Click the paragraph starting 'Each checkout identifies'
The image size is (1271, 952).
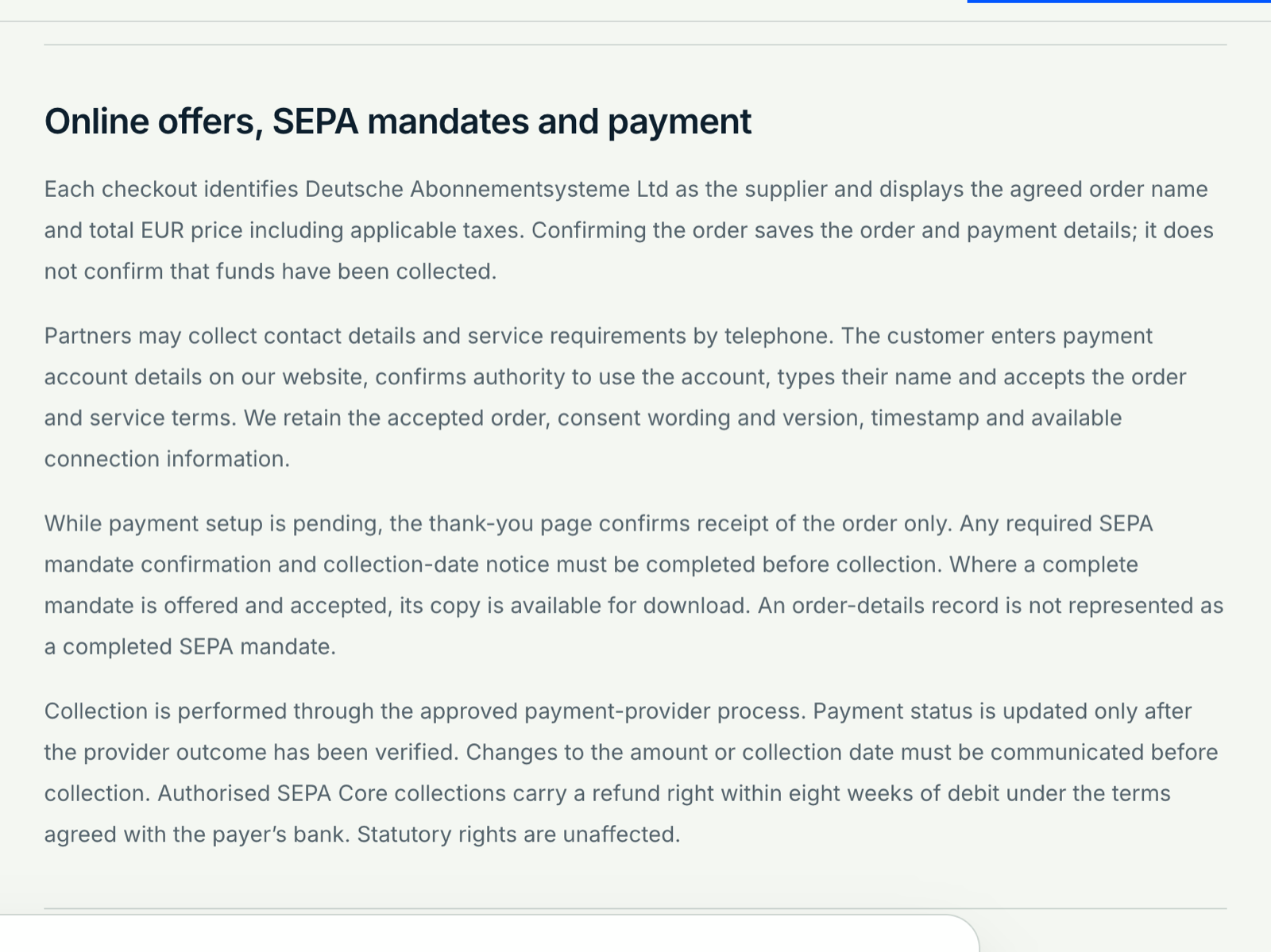[629, 230]
